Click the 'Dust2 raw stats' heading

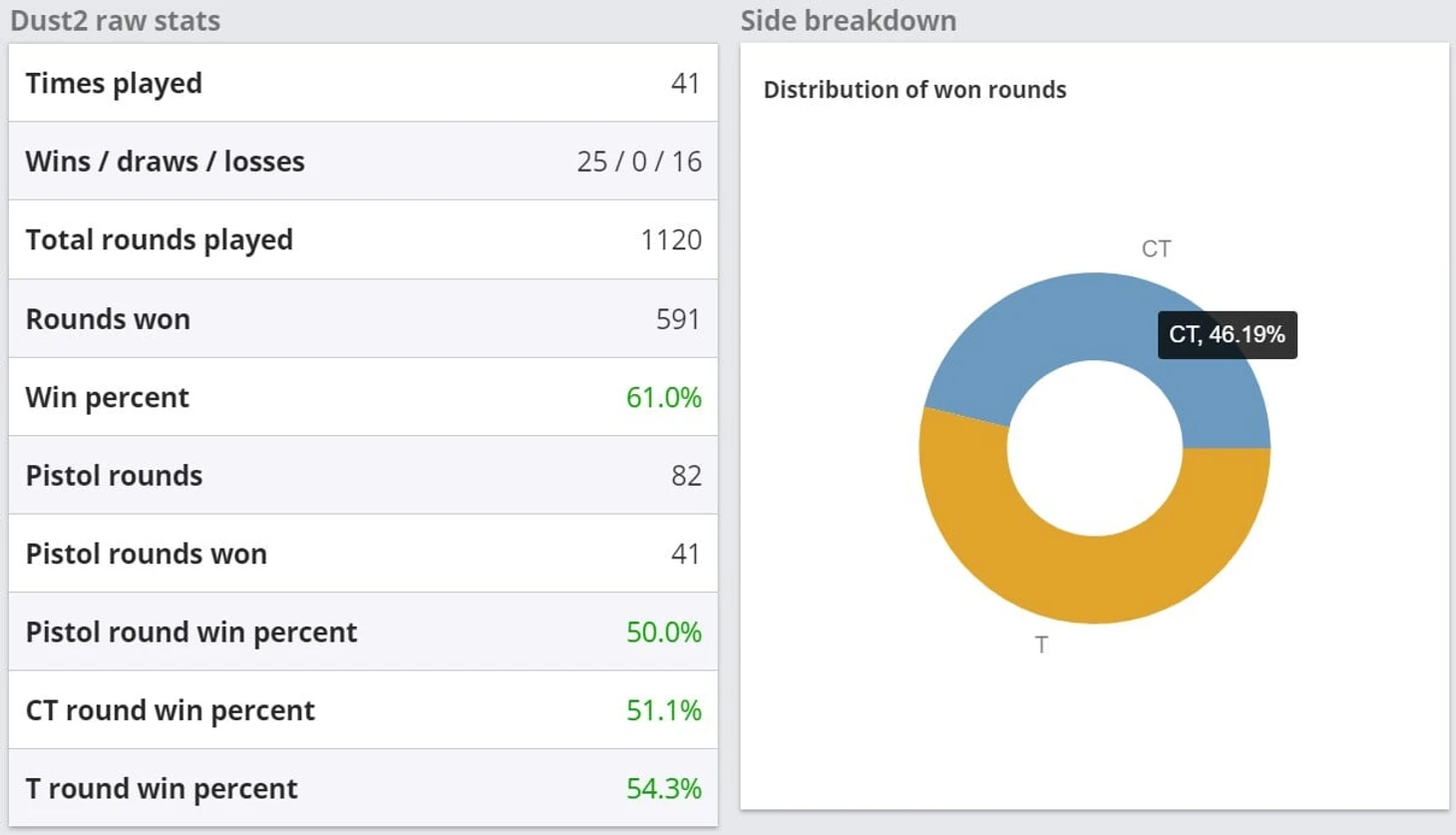[x=115, y=20]
